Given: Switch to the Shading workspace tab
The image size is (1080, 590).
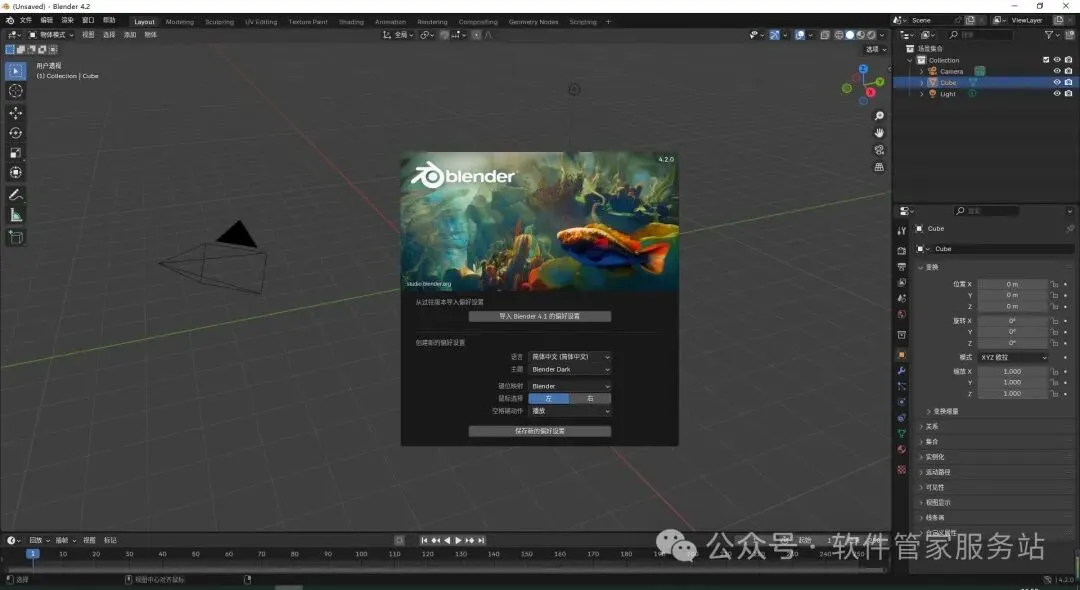Looking at the screenshot, I should pyautogui.click(x=351, y=22).
